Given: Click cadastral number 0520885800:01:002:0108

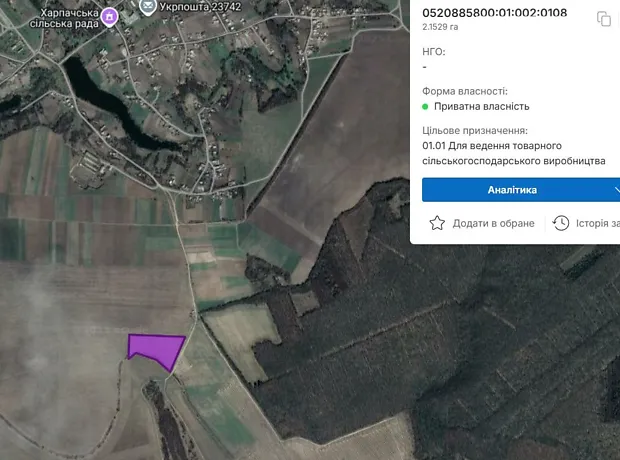Looking at the screenshot, I should [x=494, y=13].
